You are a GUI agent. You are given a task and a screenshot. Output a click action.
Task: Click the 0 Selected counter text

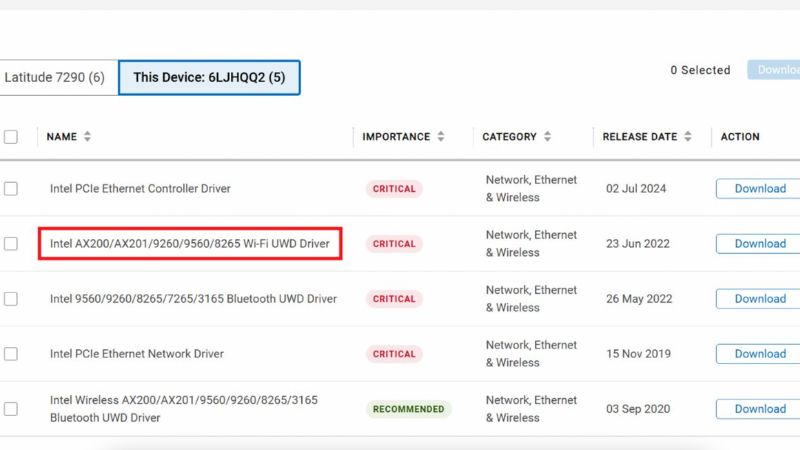click(701, 70)
